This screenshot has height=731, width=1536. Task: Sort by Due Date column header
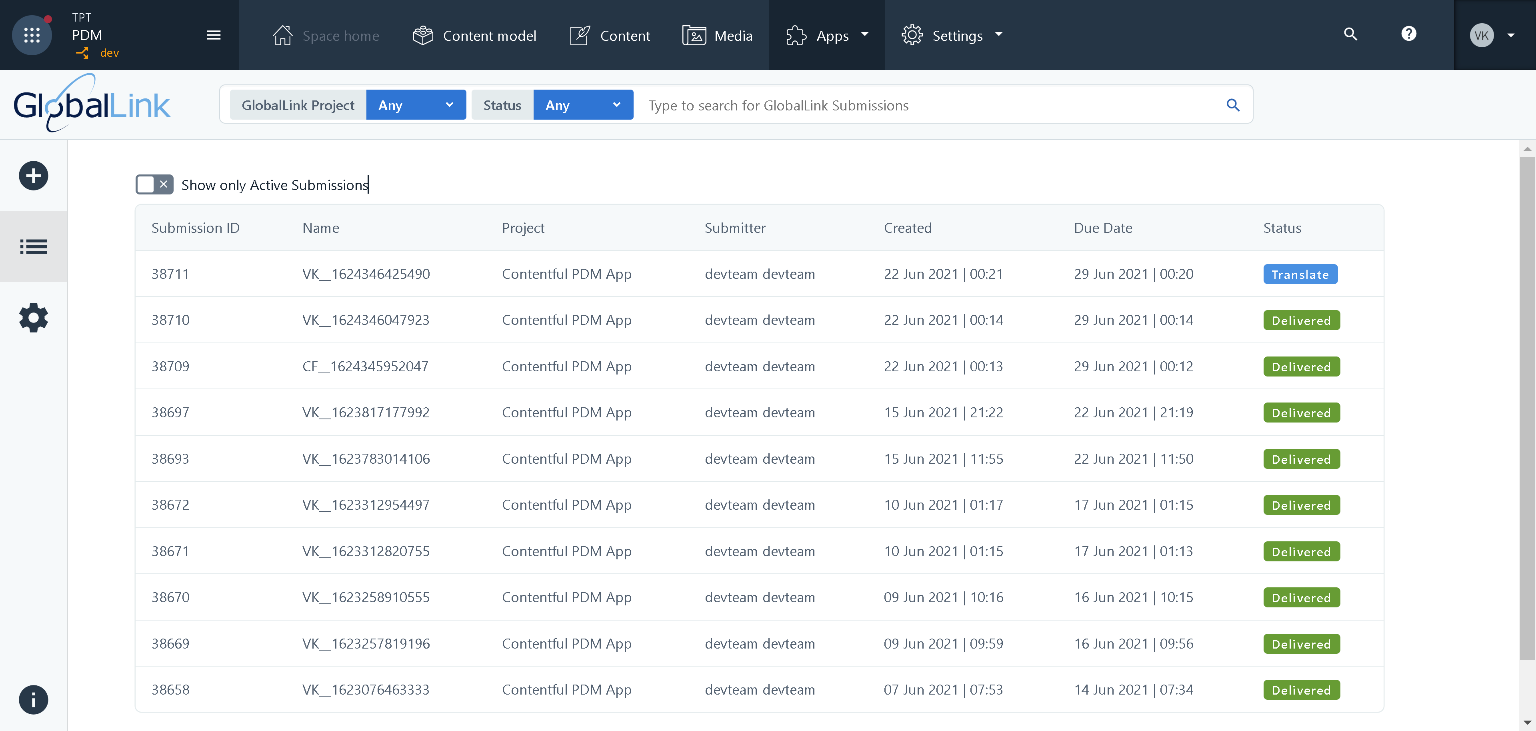[1103, 228]
